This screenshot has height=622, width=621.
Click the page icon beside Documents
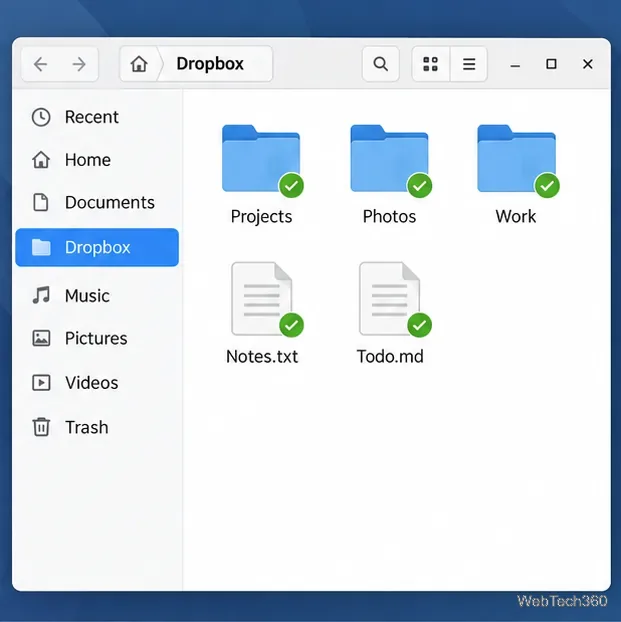point(41,202)
